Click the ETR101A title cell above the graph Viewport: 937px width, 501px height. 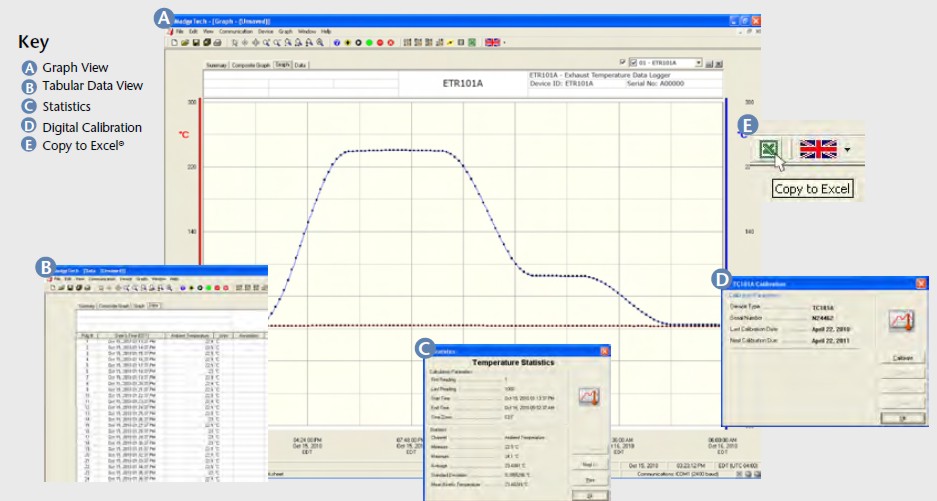click(463, 83)
